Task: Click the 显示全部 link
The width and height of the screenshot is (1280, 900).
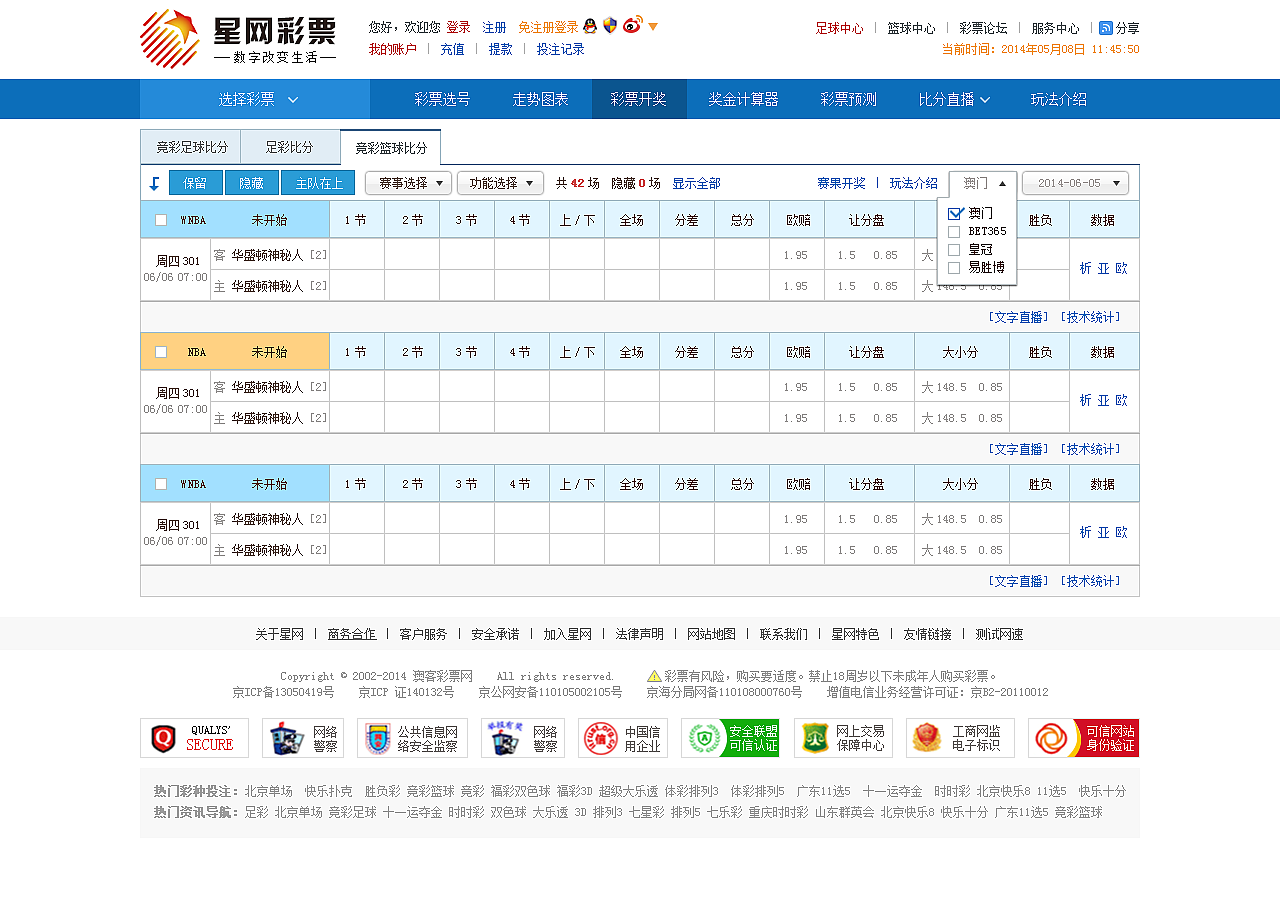Action: (696, 184)
